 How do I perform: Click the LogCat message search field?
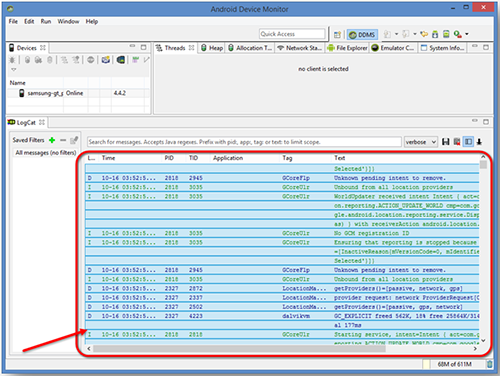[x=244, y=142]
